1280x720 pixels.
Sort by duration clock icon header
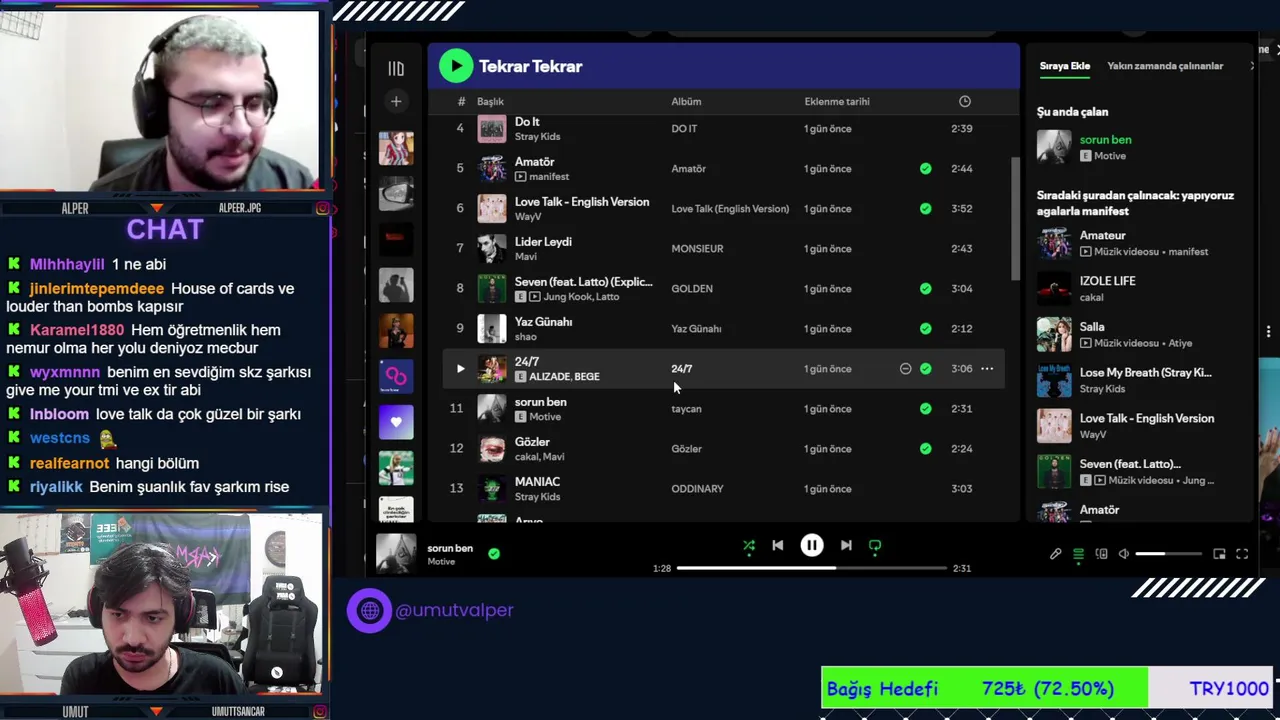(964, 101)
